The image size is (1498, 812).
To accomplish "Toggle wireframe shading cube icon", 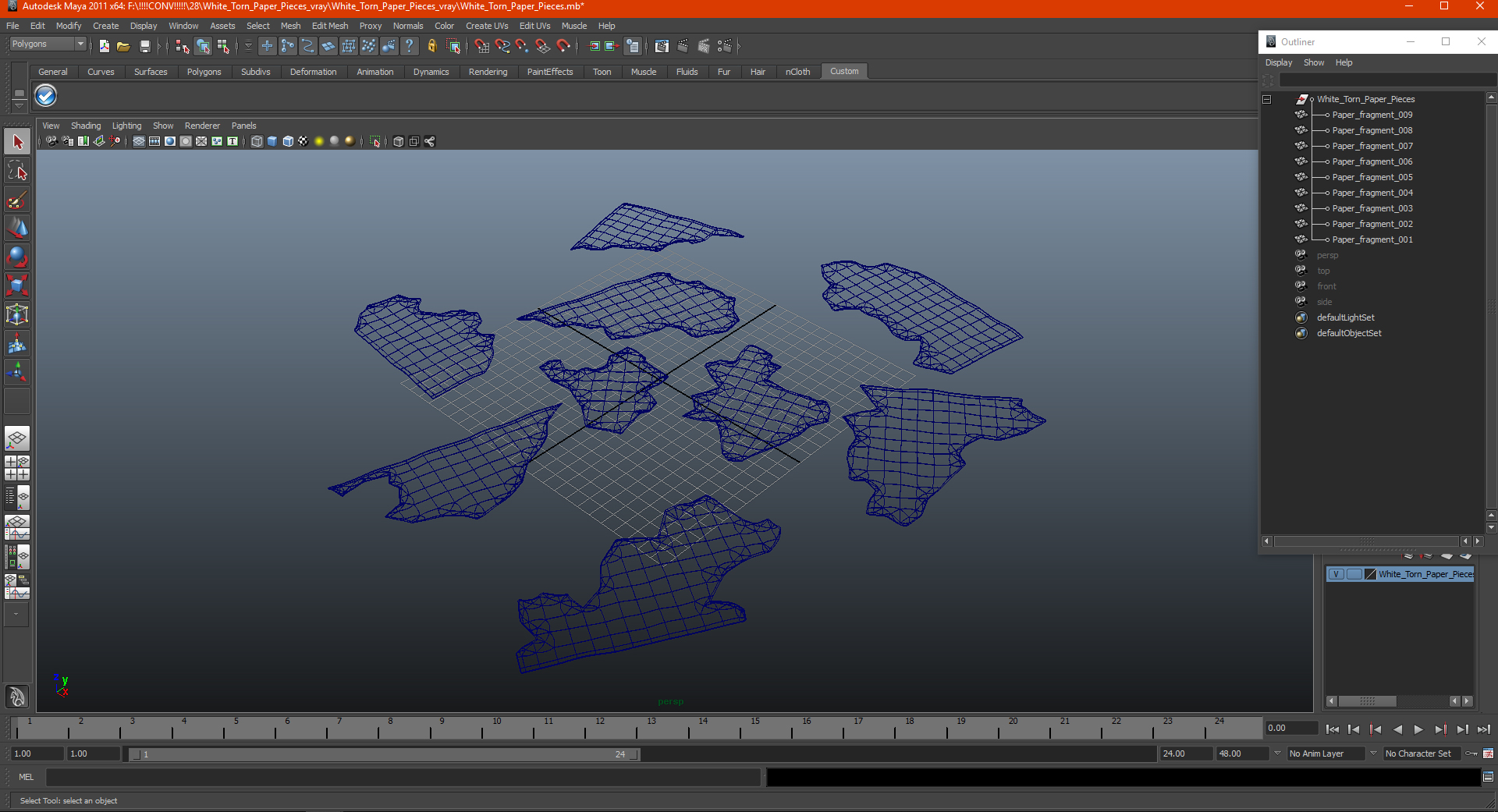I will pos(257,141).
